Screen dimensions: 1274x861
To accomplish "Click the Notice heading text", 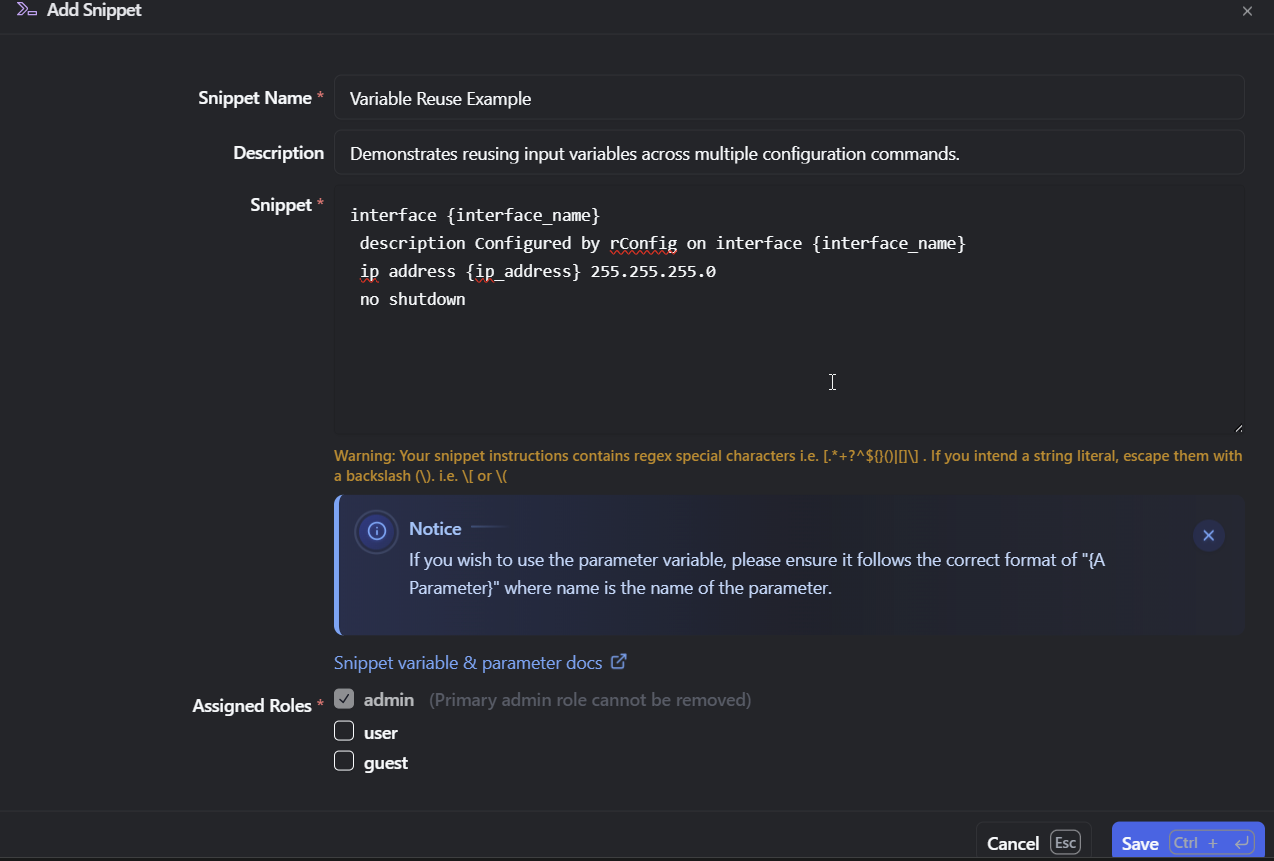I will click(x=435, y=529).
